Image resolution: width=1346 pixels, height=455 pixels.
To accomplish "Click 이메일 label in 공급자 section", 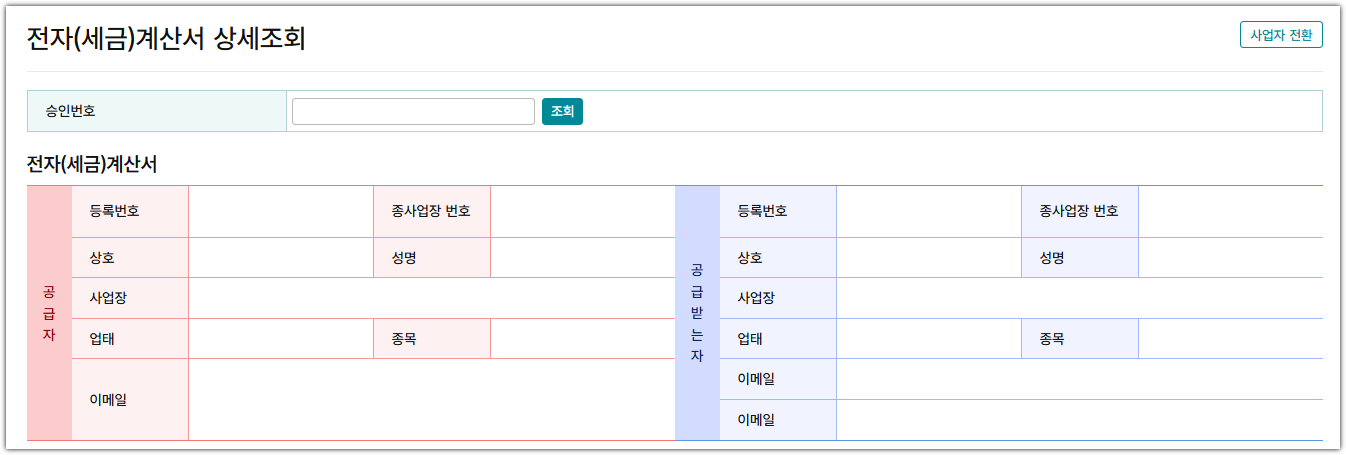I will click(108, 400).
